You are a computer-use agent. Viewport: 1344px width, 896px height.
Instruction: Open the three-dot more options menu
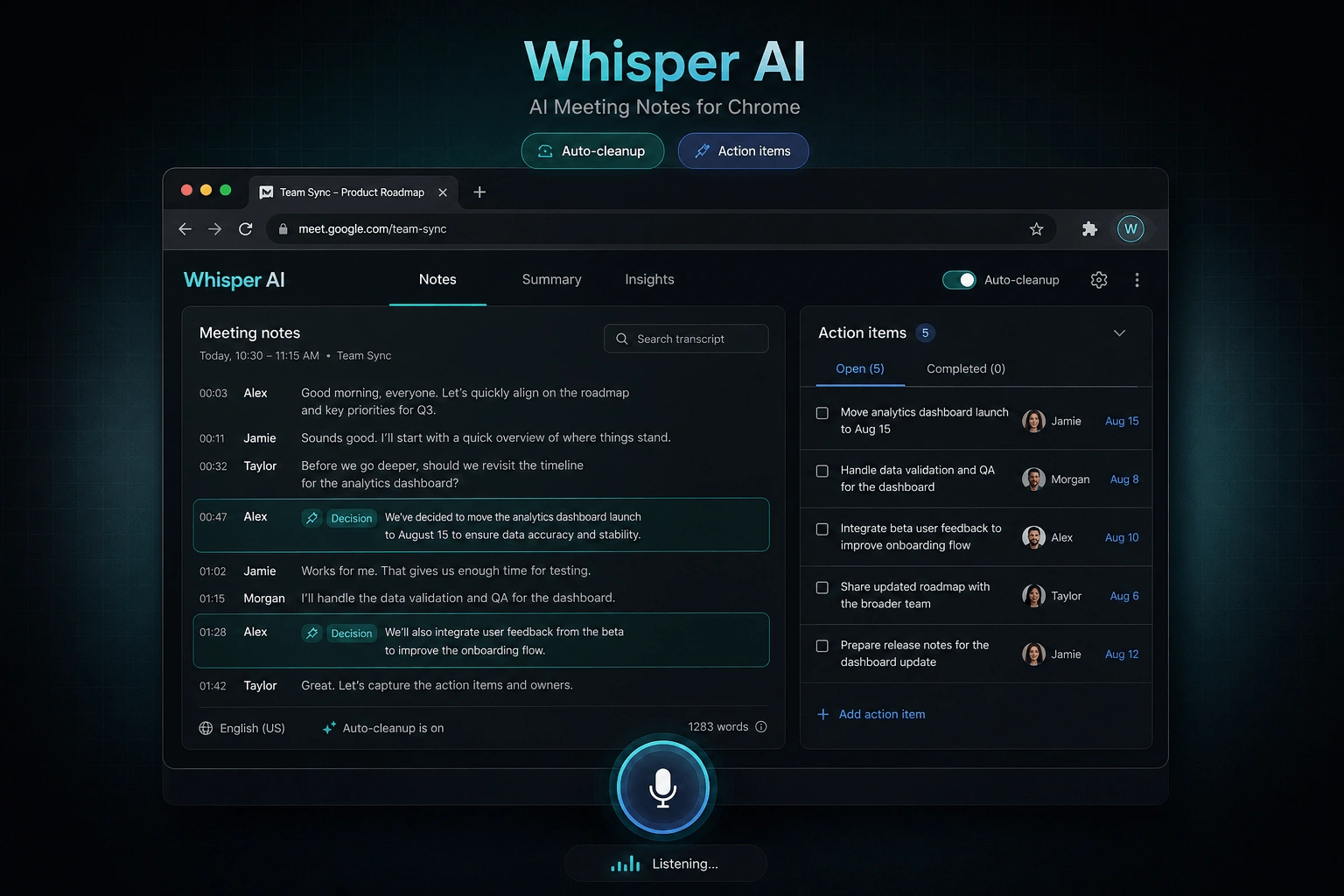click(1137, 280)
